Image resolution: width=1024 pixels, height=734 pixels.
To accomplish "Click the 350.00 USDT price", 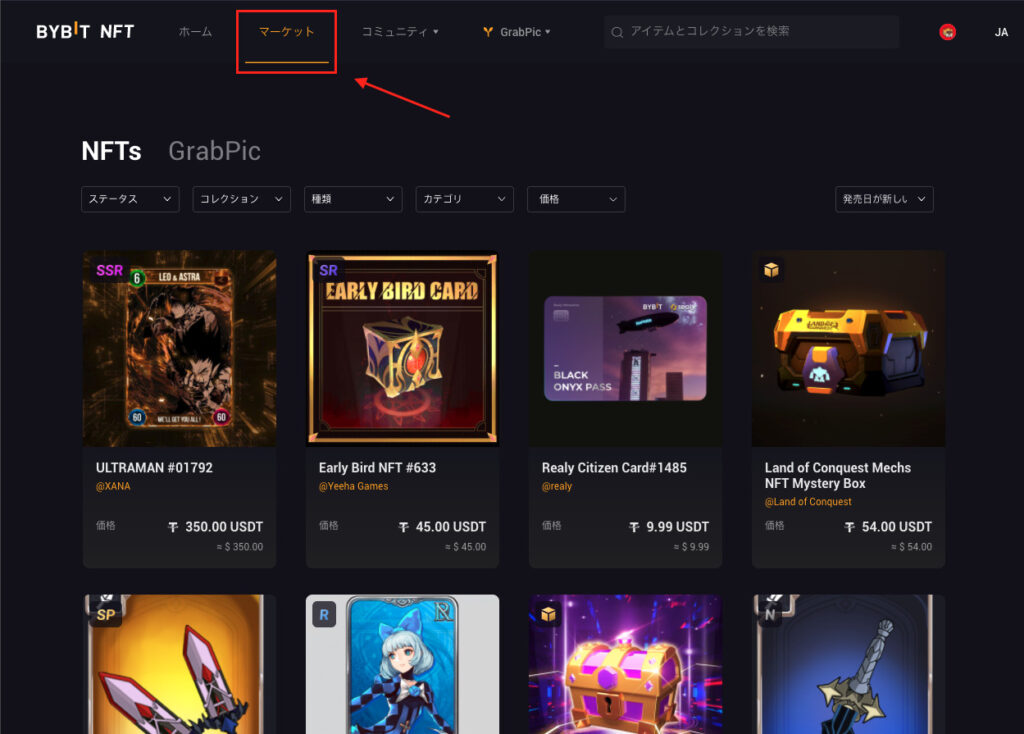I will coord(224,527).
